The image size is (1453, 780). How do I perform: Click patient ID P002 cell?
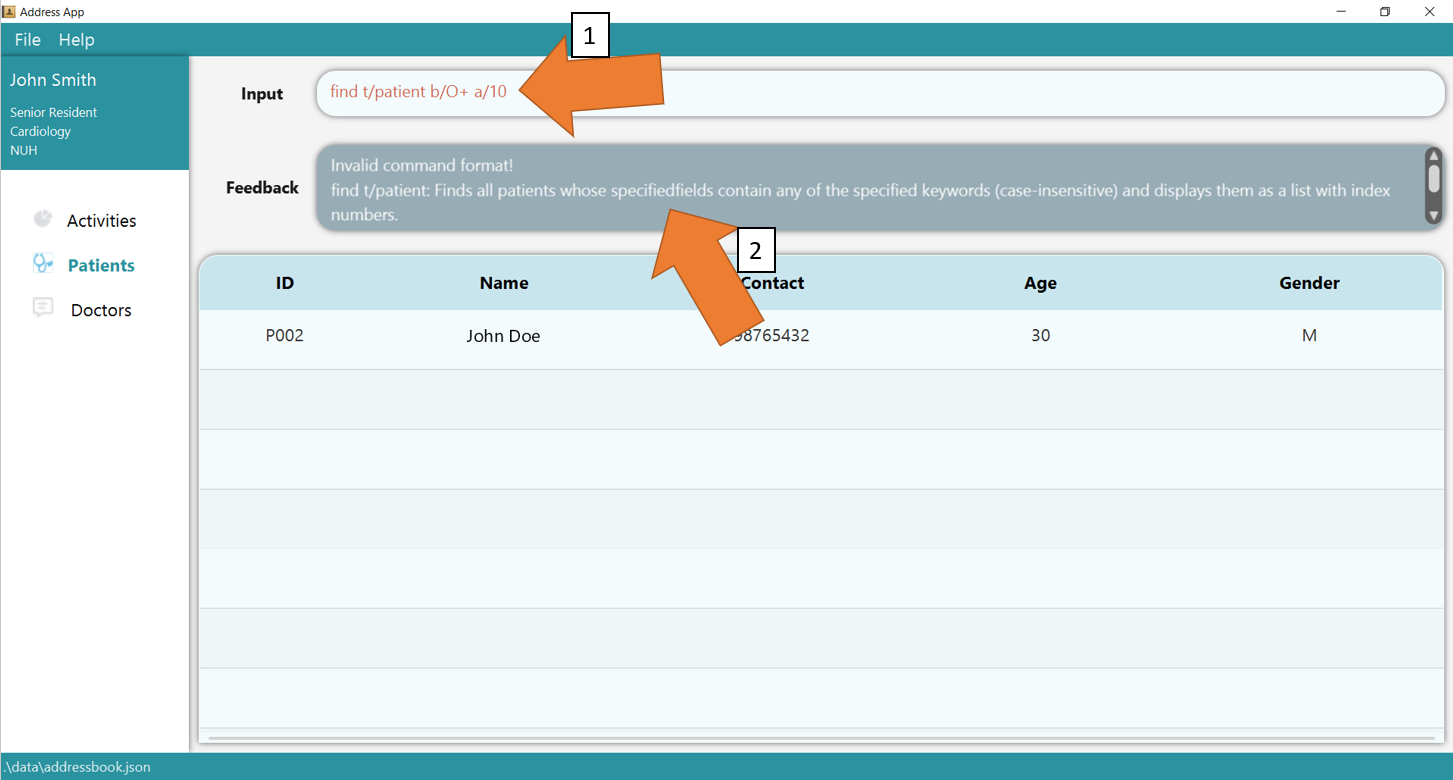pos(285,336)
